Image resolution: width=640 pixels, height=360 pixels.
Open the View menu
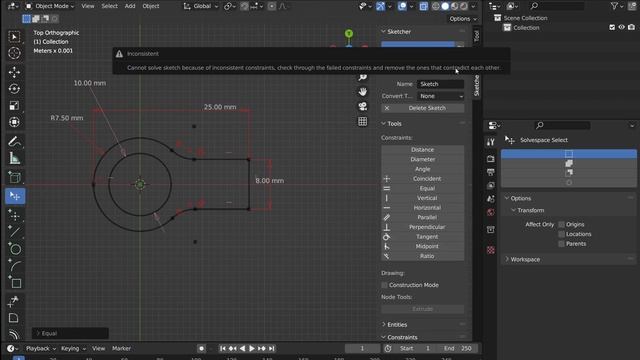coord(88,6)
